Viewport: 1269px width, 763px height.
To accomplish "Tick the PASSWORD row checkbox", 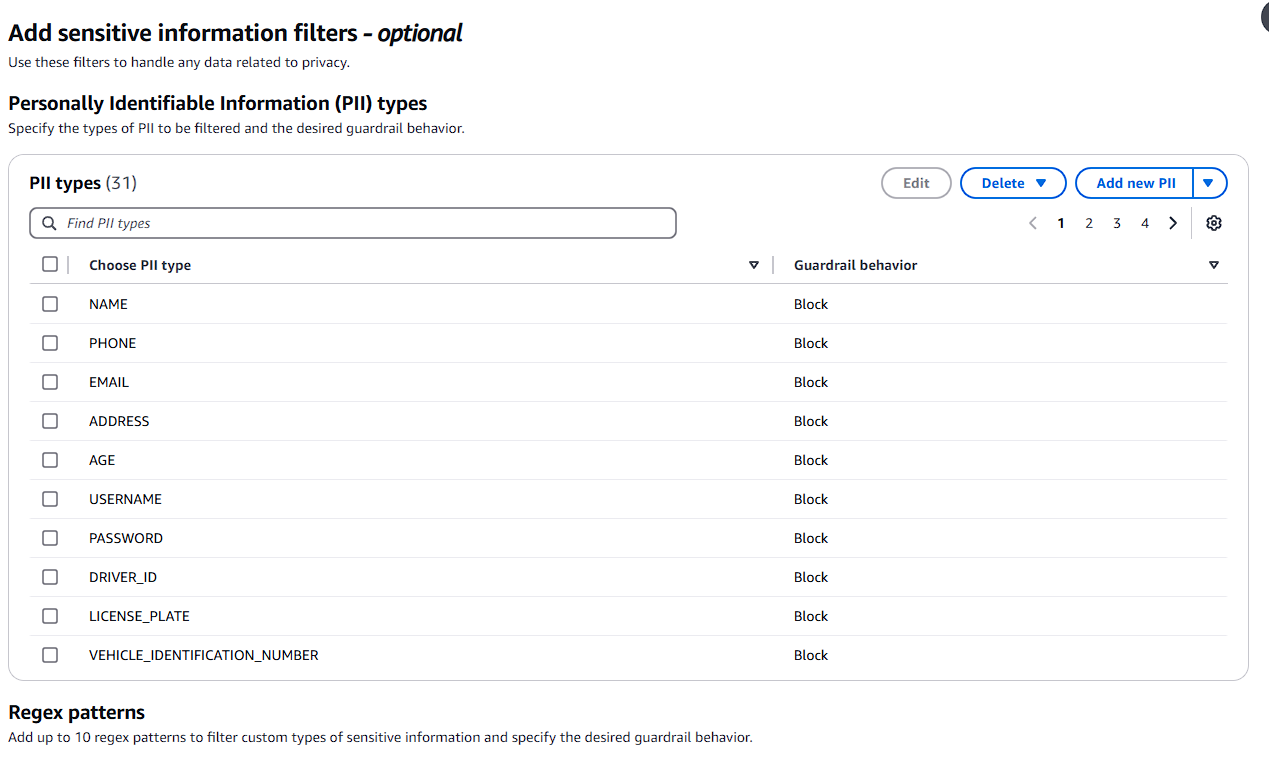I will click(50, 538).
